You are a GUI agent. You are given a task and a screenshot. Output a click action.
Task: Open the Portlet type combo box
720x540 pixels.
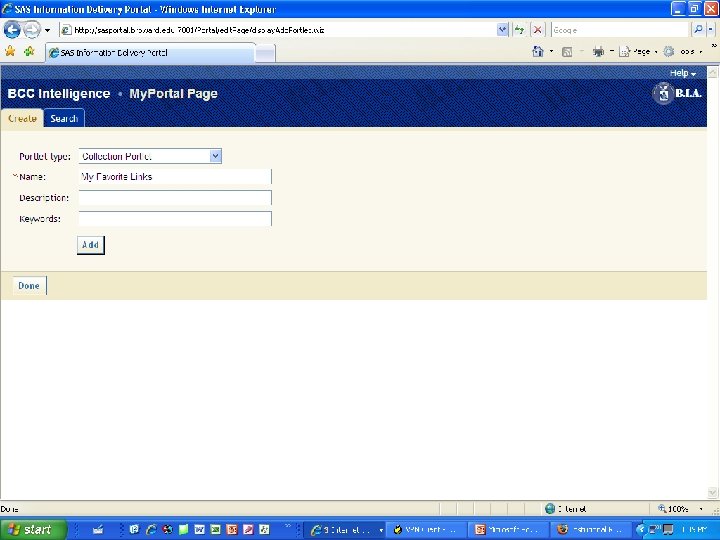click(150, 156)
